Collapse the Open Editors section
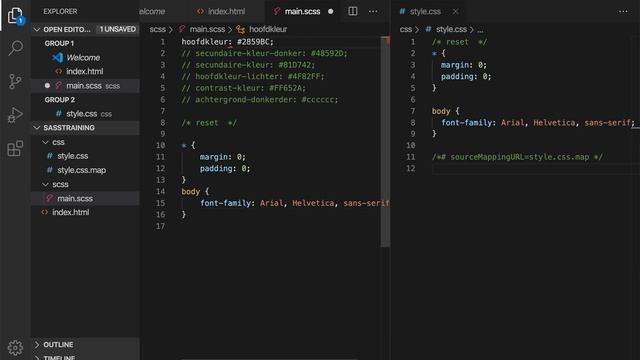This screenshot has width=640, height=360. pos(37,29)
